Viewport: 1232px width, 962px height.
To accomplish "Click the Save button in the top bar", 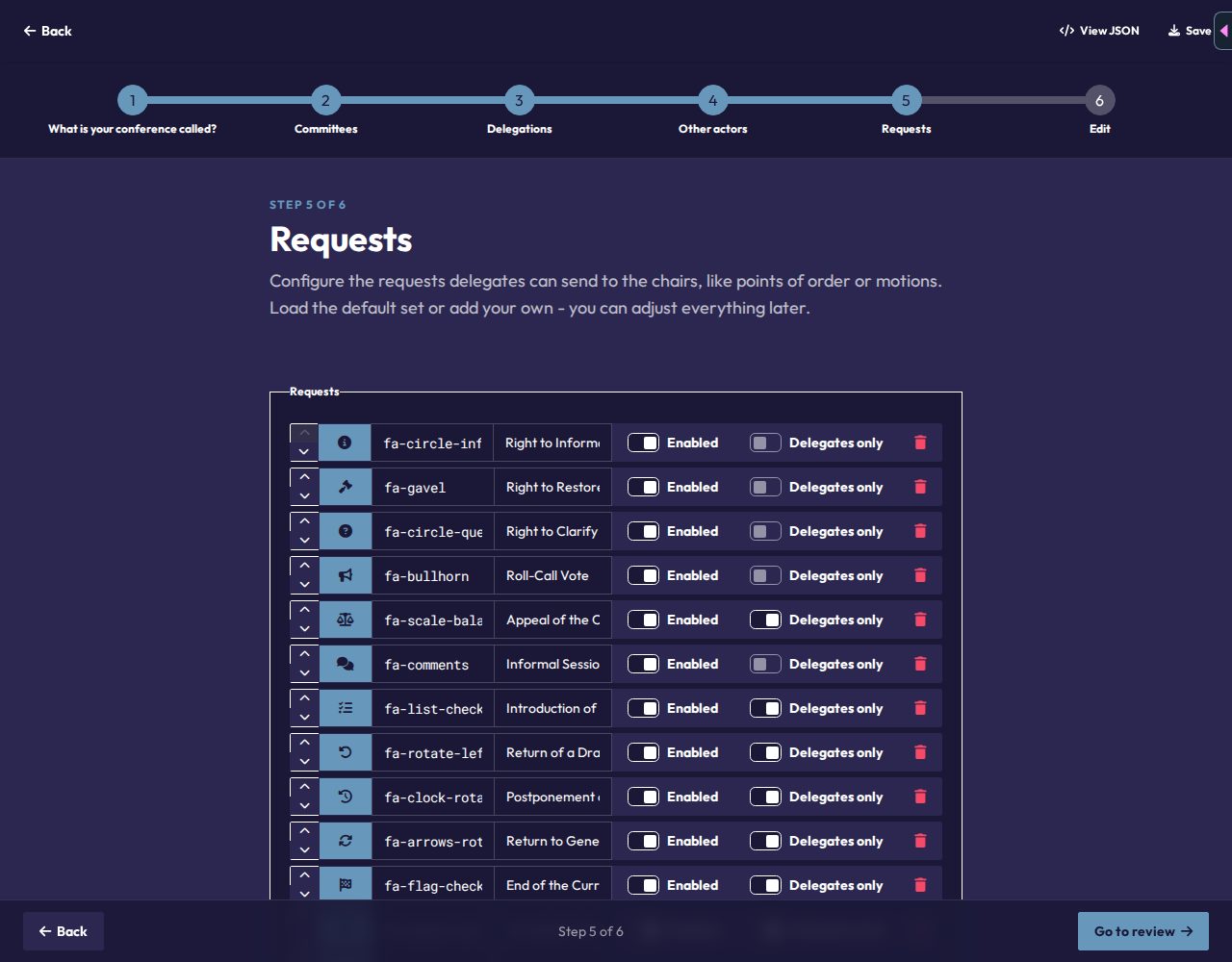I will (1190, 31).
